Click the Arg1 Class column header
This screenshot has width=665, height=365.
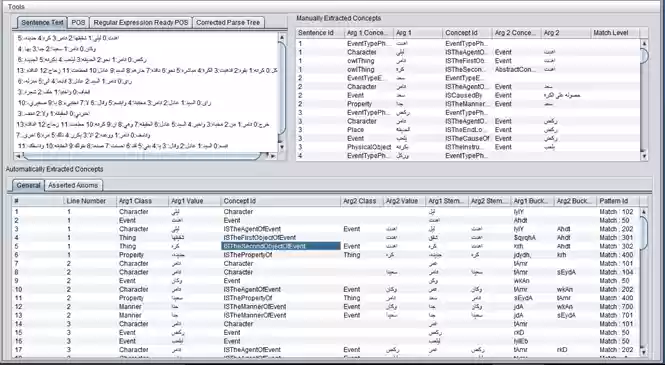142,201
